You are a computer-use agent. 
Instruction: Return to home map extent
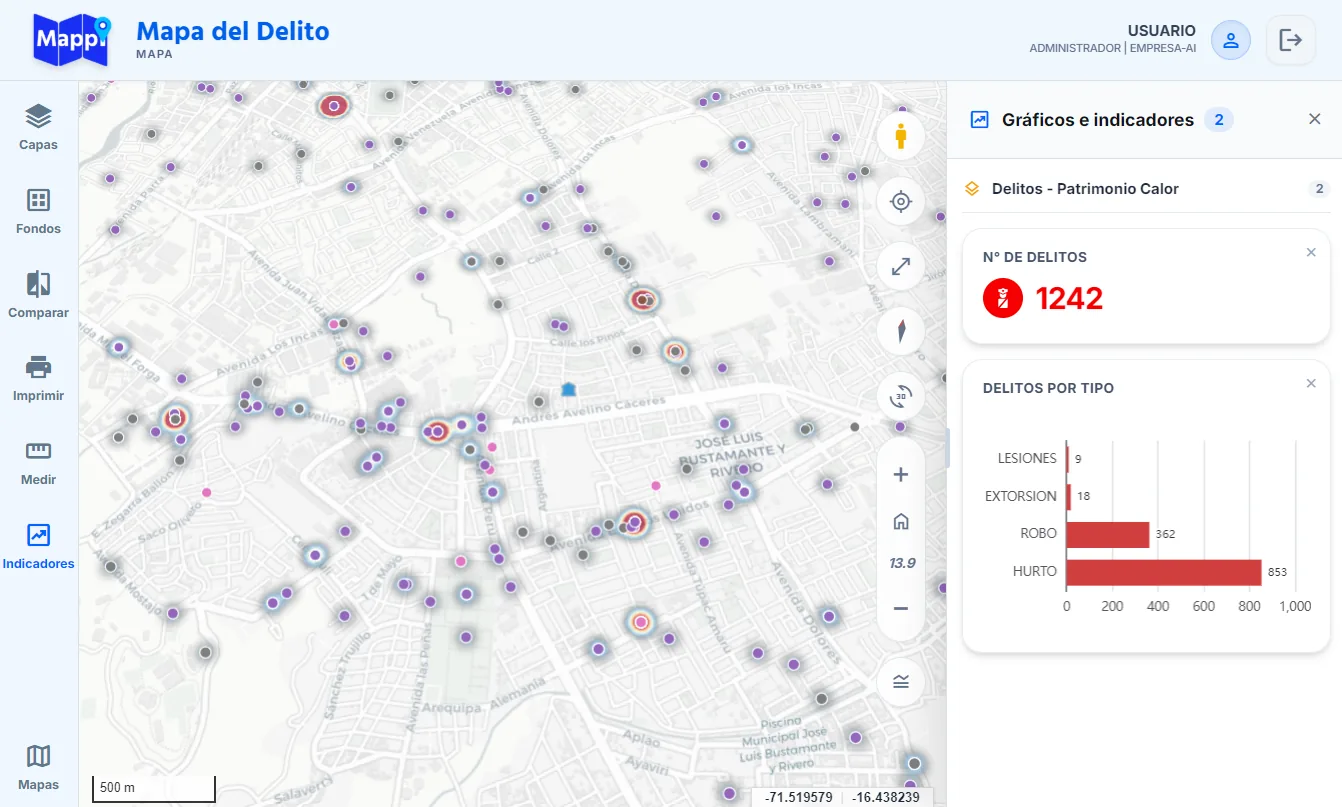click(901, 521)
